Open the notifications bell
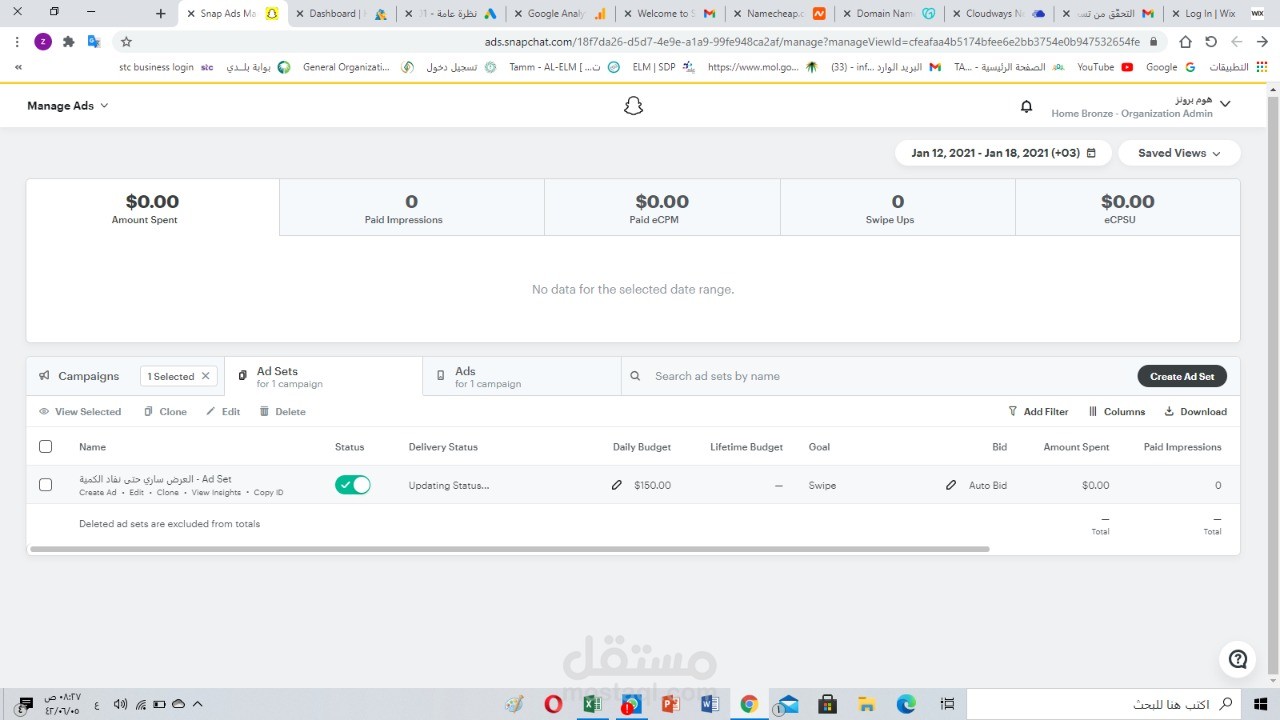1280x720 pixels. pos(1026,106)
